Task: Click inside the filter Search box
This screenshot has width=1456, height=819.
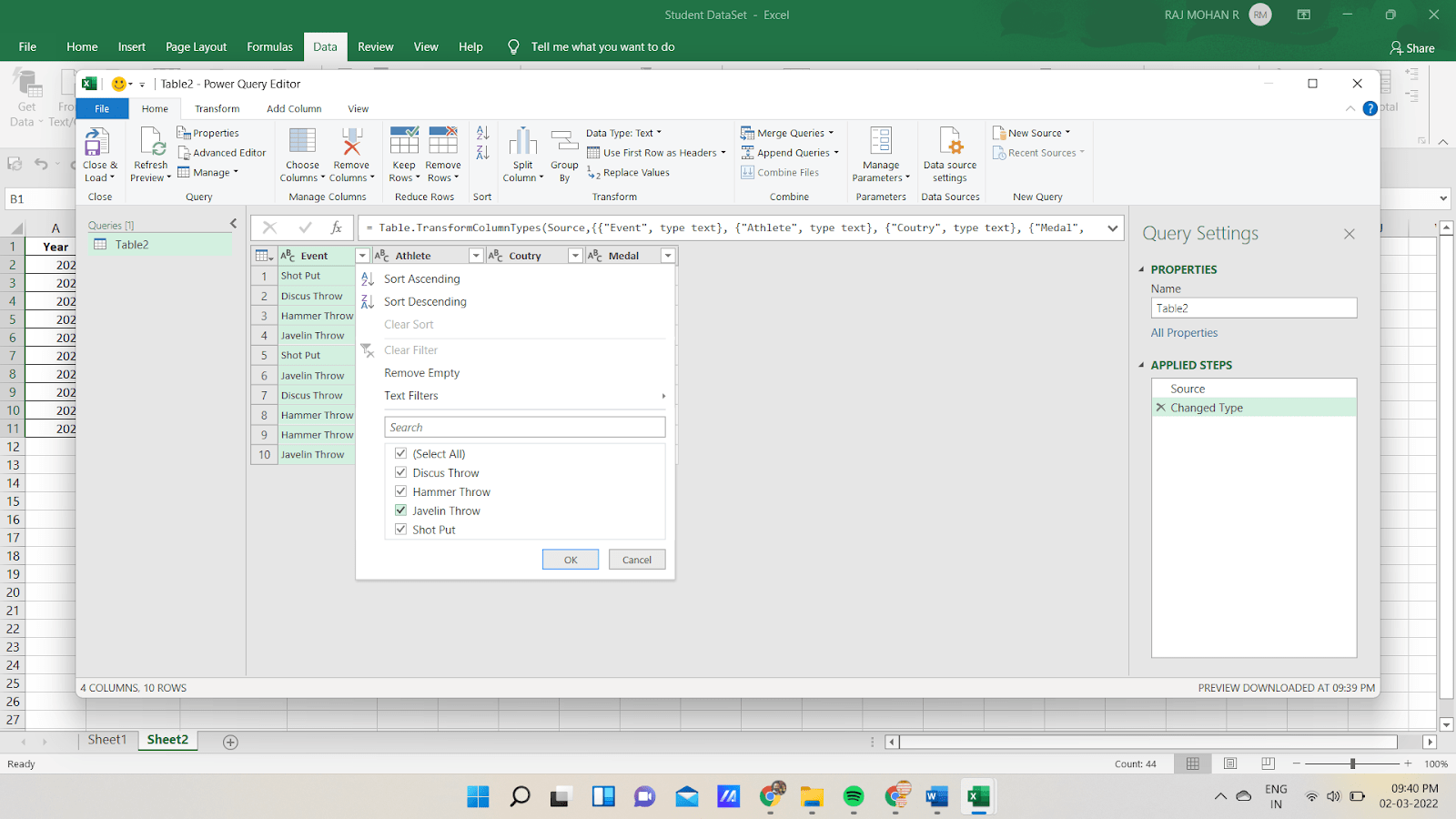Action: 524,426
